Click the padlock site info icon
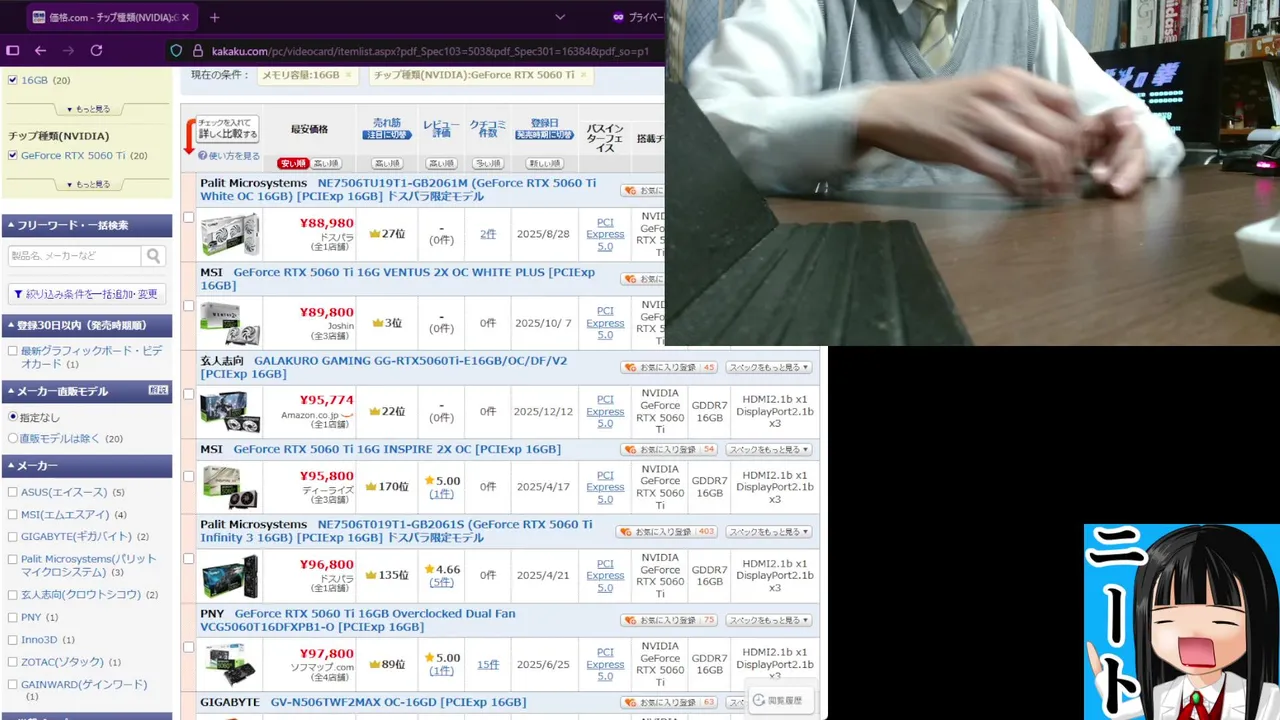This screenshot has width=1280, height=720. 198,51
